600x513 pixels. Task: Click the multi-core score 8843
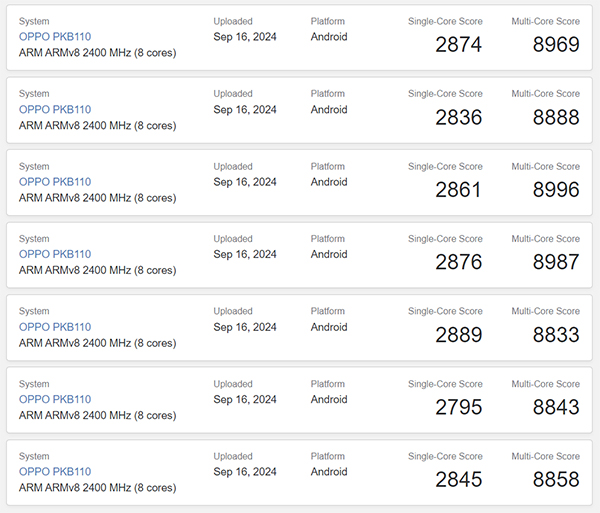[556, 407]
